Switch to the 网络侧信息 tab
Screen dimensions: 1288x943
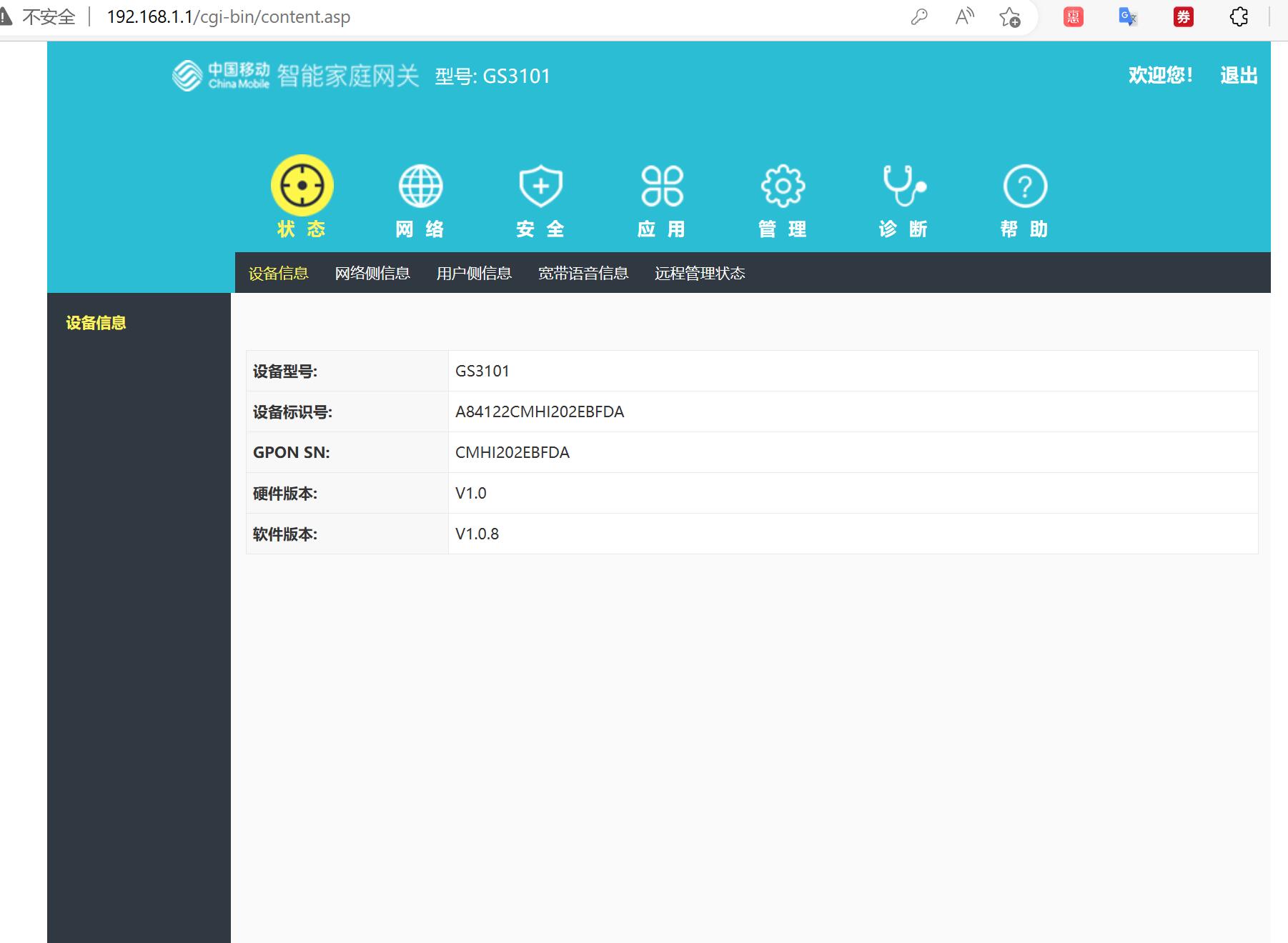(372, 273)
